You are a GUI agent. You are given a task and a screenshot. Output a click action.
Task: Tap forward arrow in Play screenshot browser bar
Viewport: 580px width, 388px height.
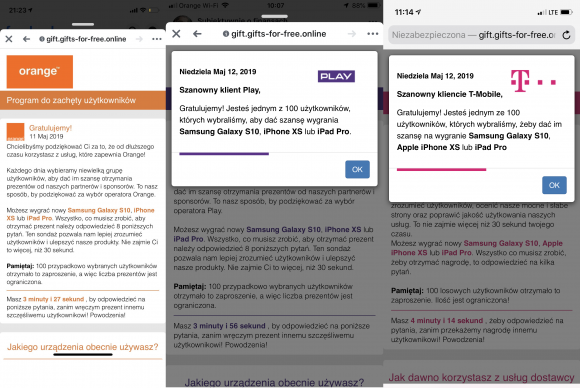click(x=352, y=34)
